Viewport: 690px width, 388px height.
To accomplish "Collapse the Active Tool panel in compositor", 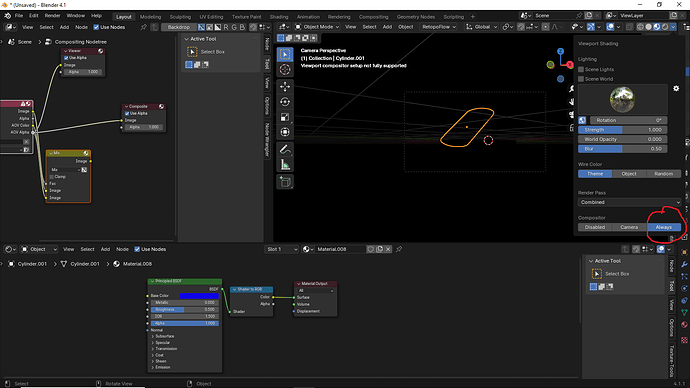I will (x=187, y=39).
